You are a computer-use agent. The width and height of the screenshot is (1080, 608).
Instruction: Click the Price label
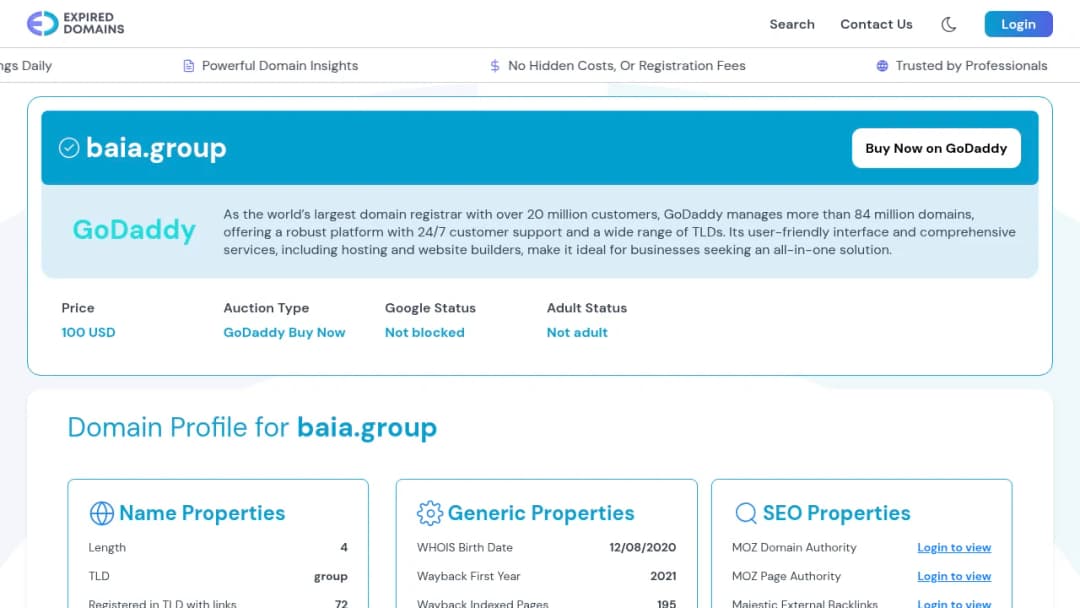pyautogui.click(x=78, y=308)
